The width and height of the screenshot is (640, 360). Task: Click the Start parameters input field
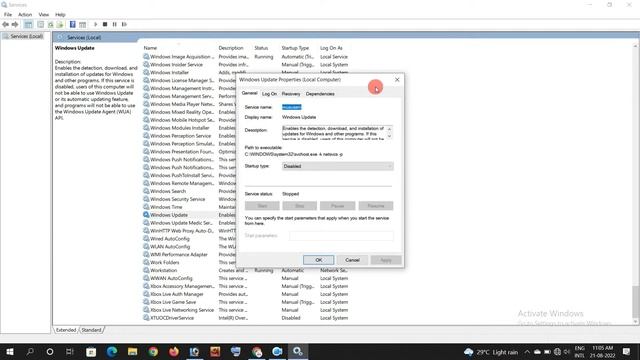pos(341,236)
